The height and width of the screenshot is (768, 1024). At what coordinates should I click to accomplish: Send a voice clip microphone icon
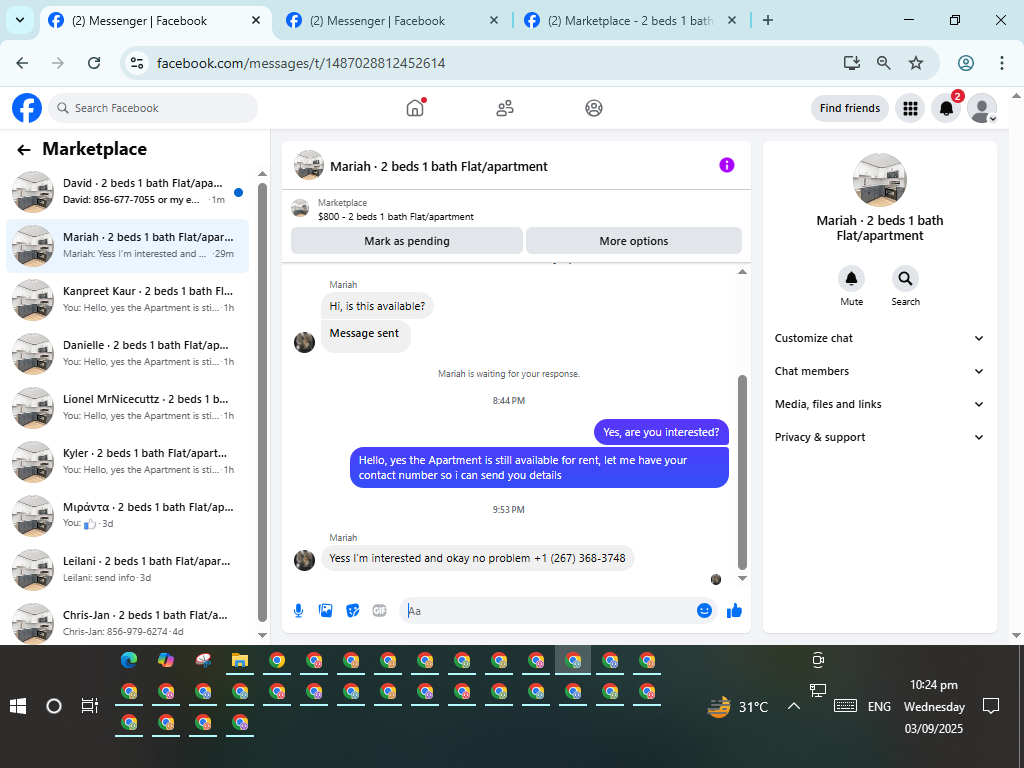point(298,611)
